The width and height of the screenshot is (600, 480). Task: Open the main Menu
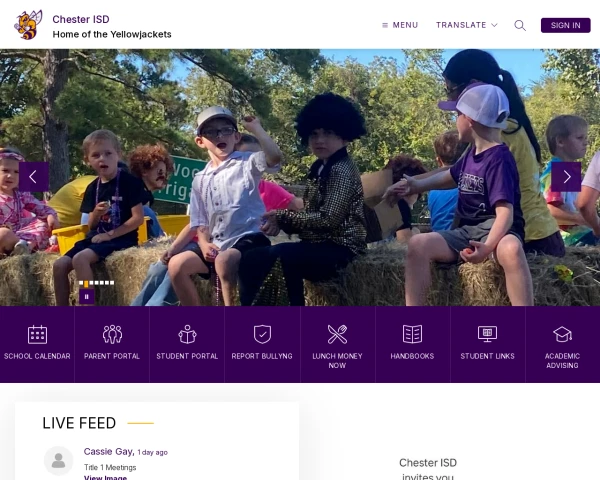(x=400, y=25)
